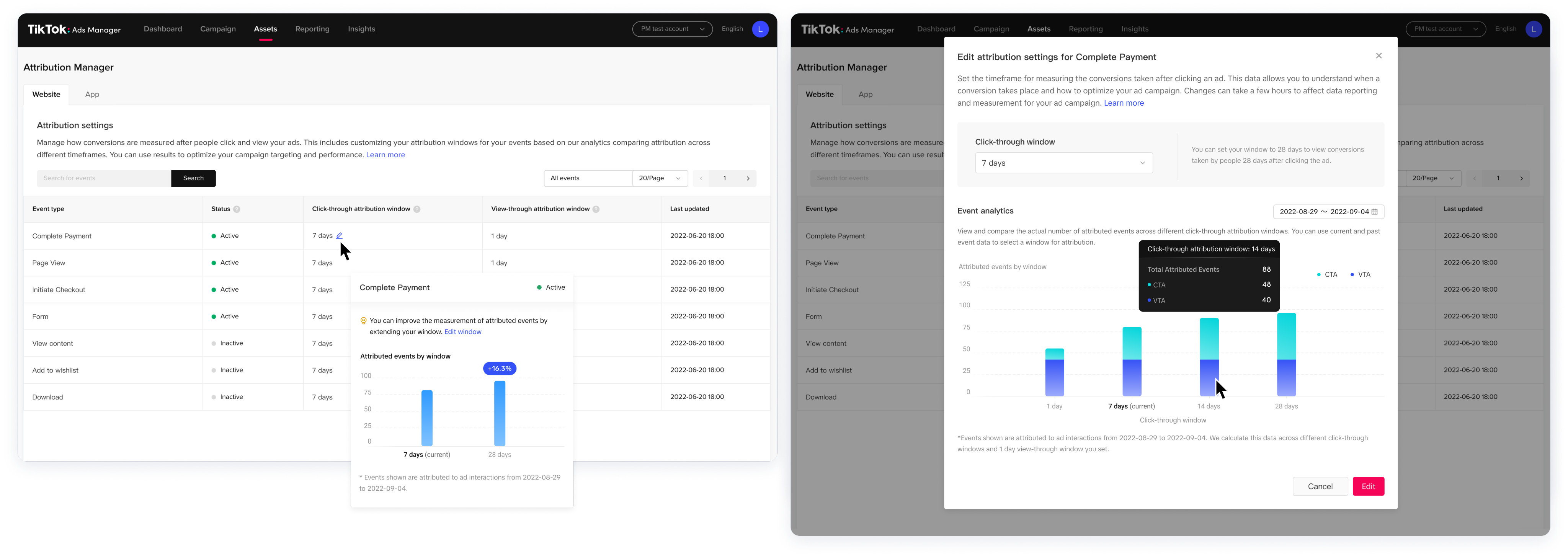Screen dimensions: 1568x558
Task: Go to previous page arrow in left pagination
Action: (x=701, y=178)
